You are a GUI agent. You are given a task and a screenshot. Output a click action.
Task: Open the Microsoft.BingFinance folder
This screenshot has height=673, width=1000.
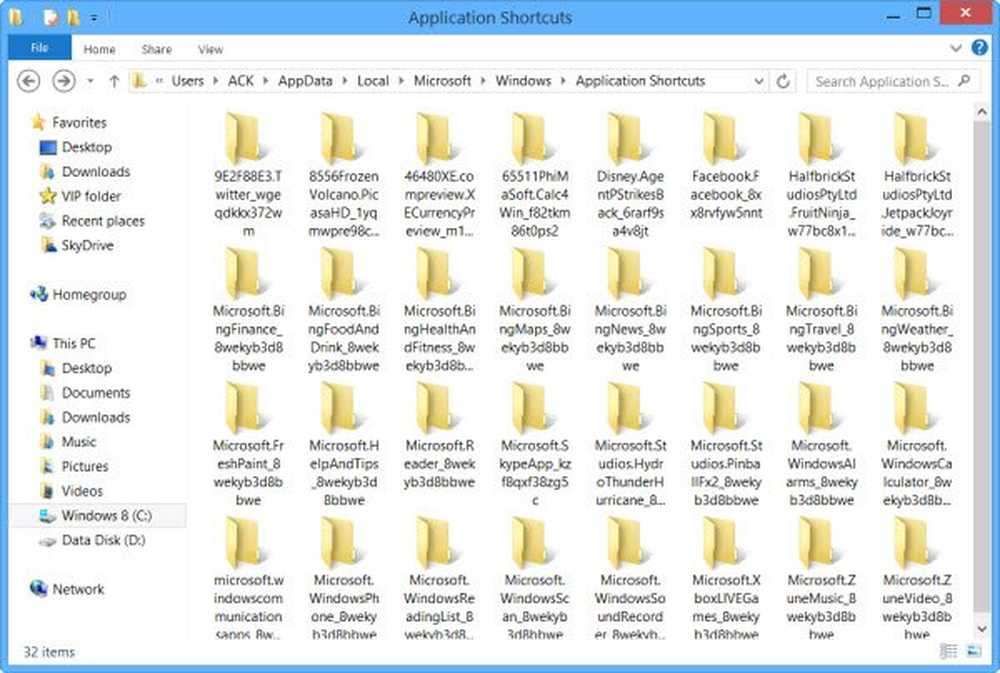click(x=248, y=310)
